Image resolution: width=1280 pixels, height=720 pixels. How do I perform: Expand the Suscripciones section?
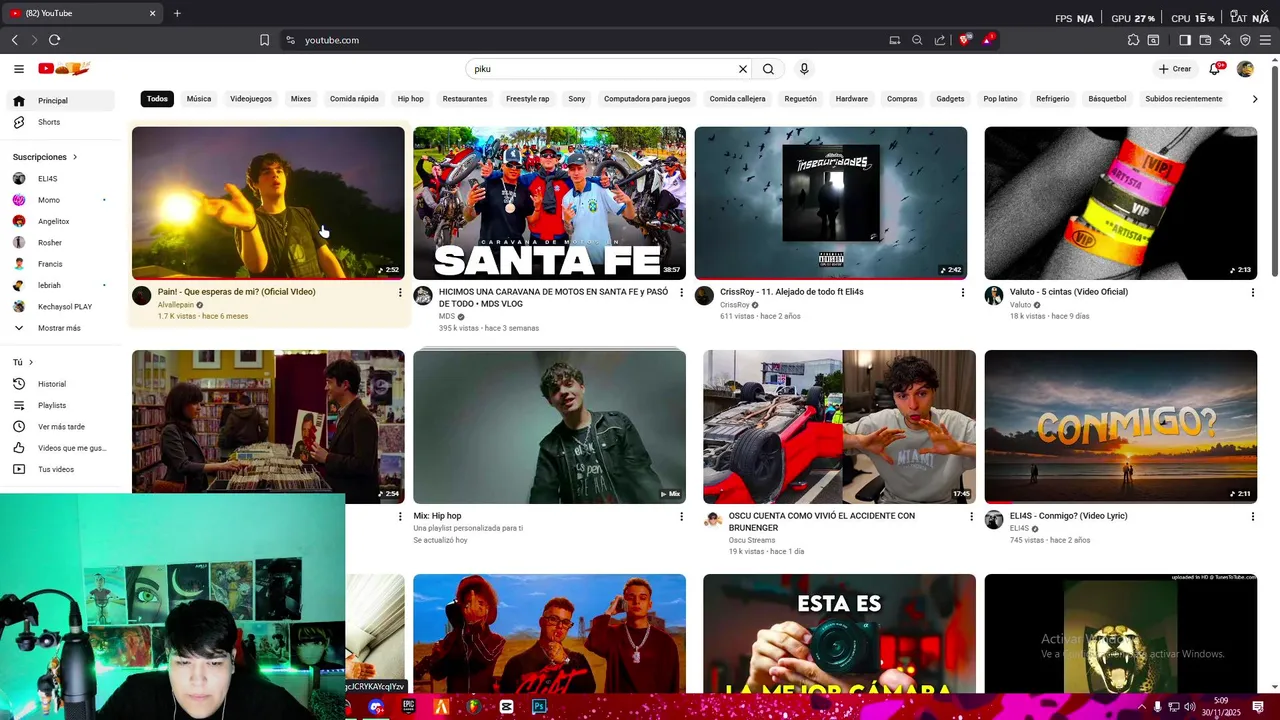click(x=45, y=157)
